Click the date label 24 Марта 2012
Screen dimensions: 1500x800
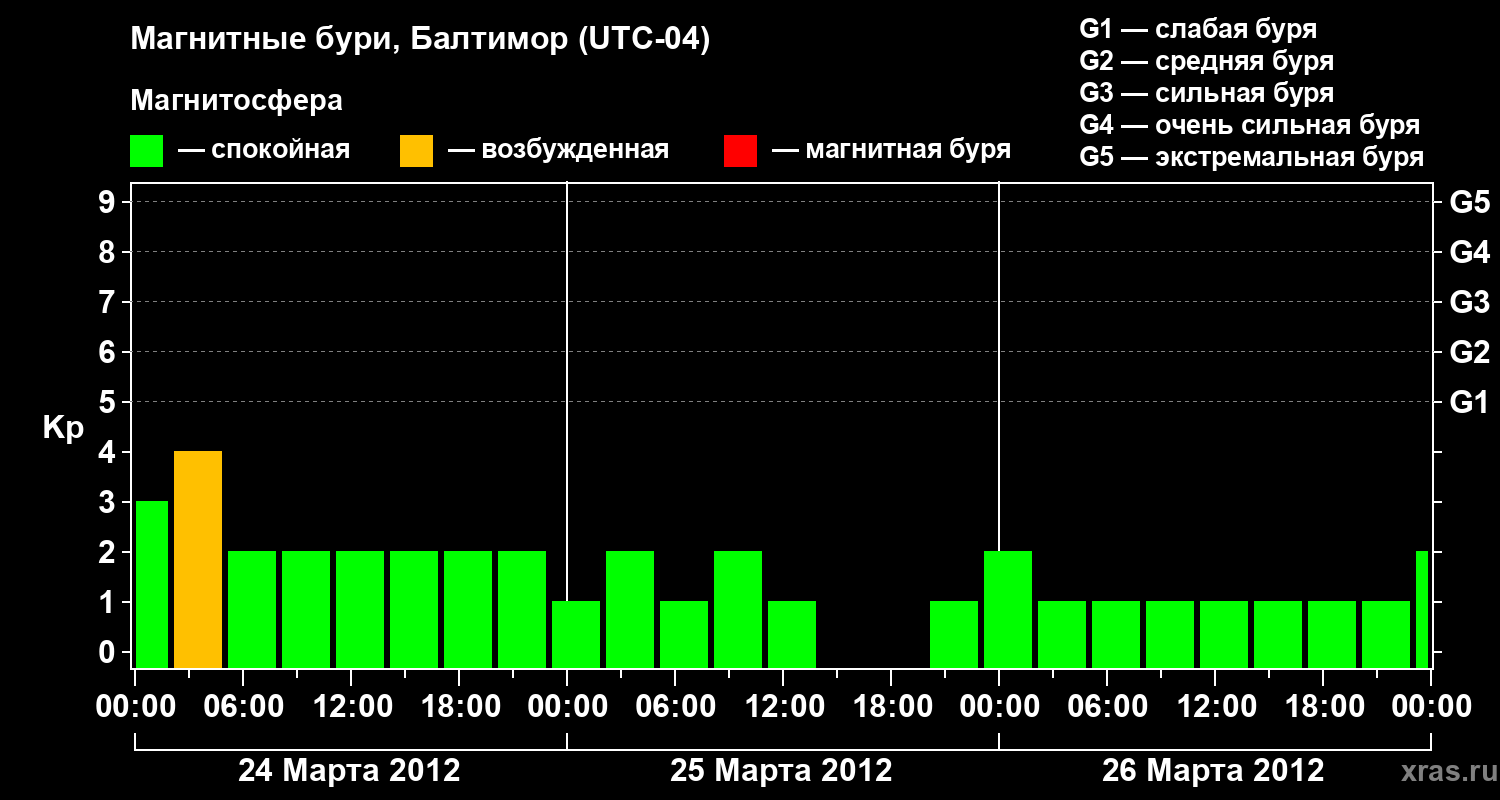(349, 771)
